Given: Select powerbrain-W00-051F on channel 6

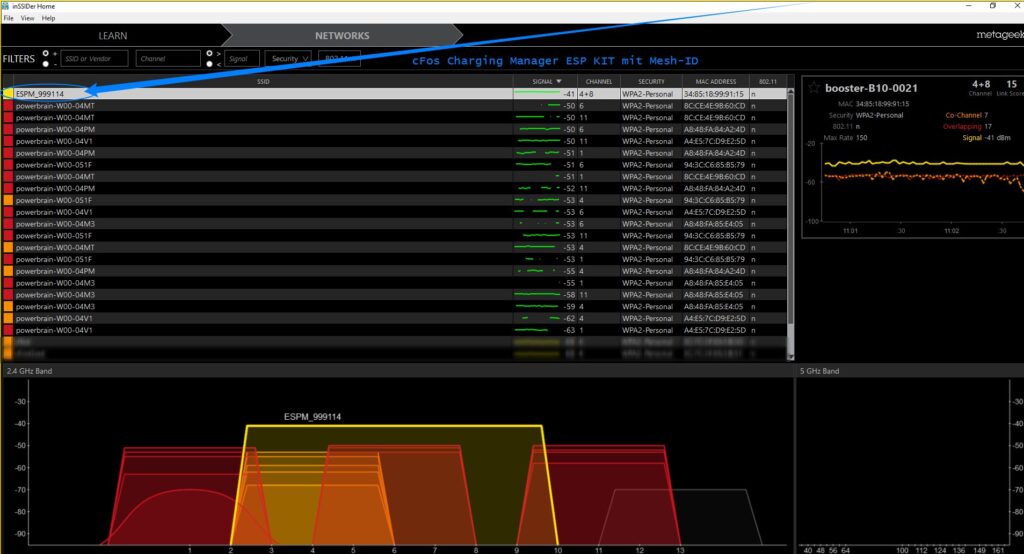Looking at the screenshot, I should pyautogui.click(x=394, y=165).
